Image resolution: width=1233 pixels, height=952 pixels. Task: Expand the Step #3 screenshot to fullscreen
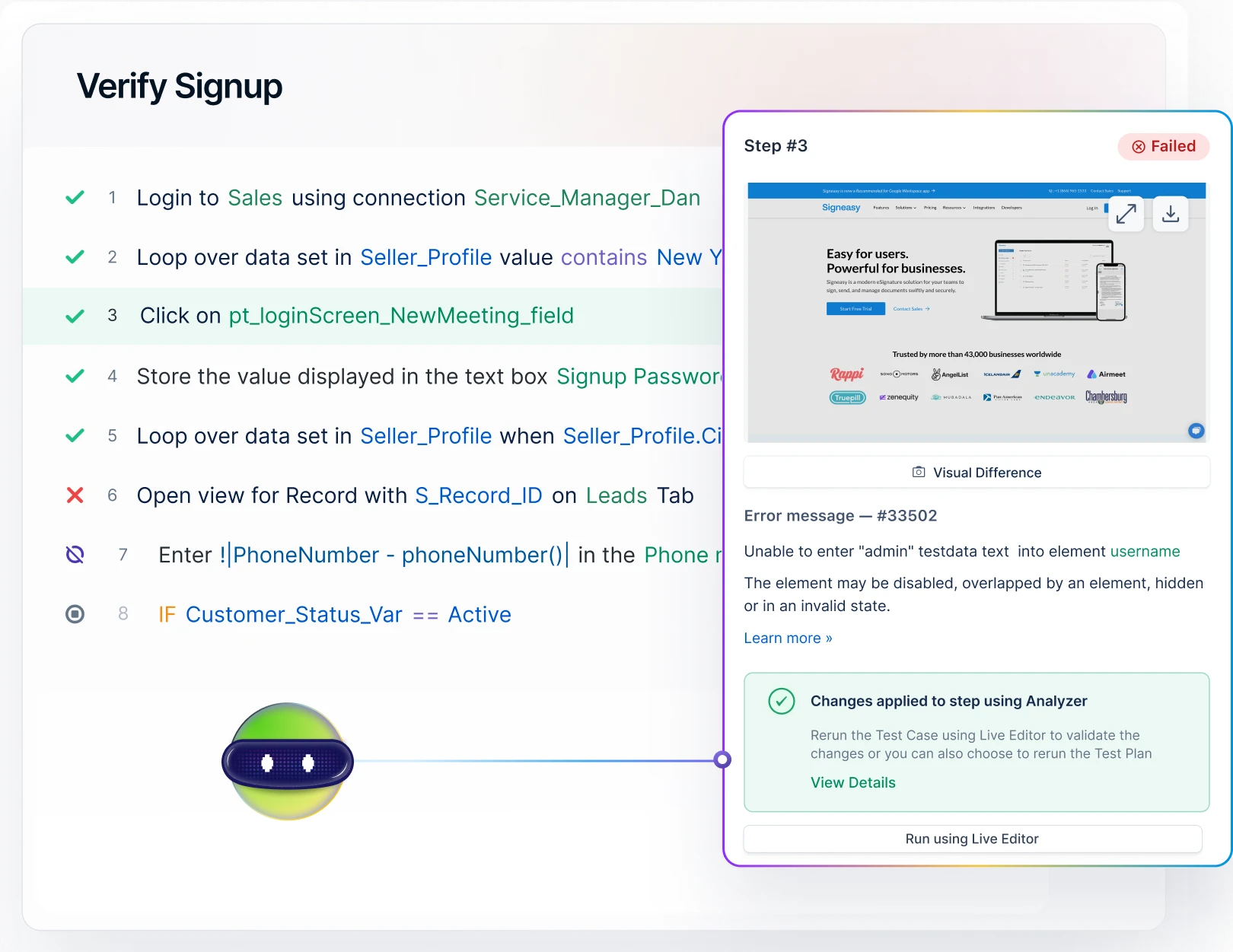coord(1126,214)
